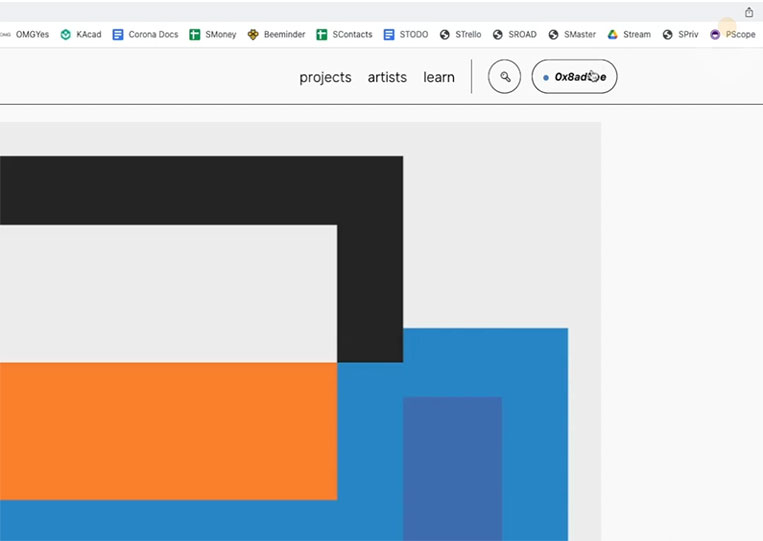Click the STODO blue document icon
Image resolution: width=763 pixels, height=541 pixels.
[389, 35]
